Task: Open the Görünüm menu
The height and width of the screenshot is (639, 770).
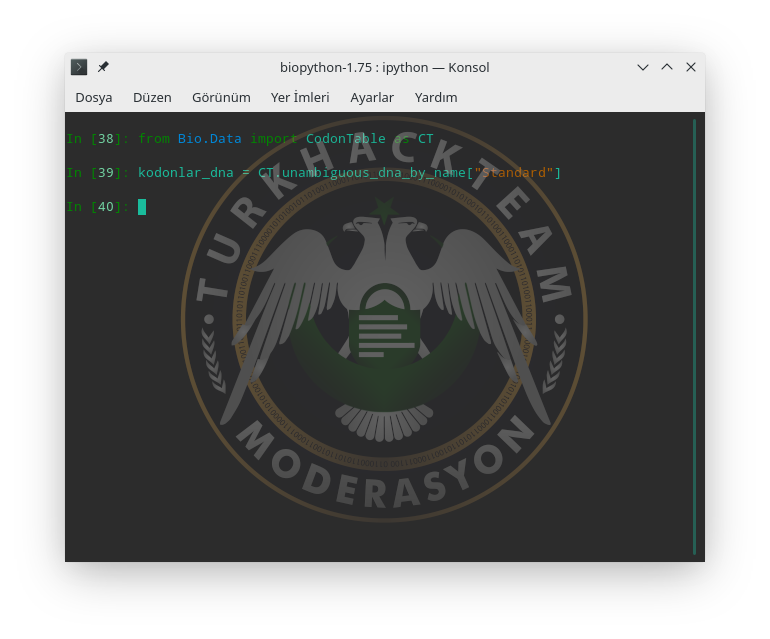Action: [x=221, y=97]
